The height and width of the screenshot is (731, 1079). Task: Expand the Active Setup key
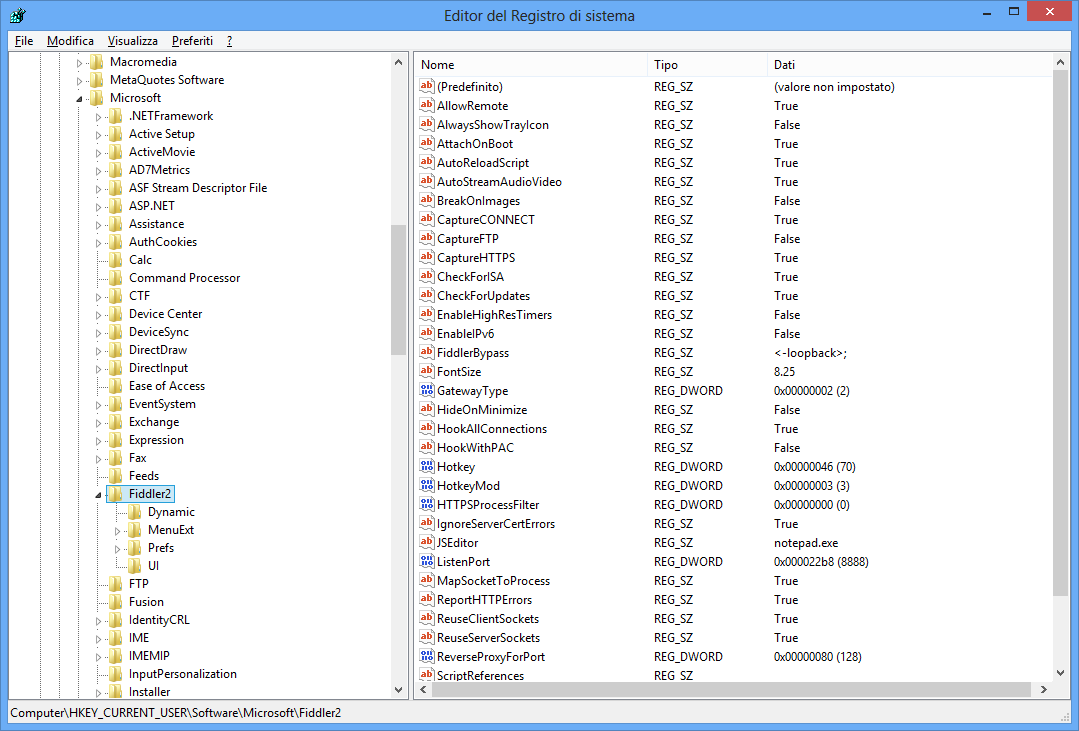coord(98,135)
